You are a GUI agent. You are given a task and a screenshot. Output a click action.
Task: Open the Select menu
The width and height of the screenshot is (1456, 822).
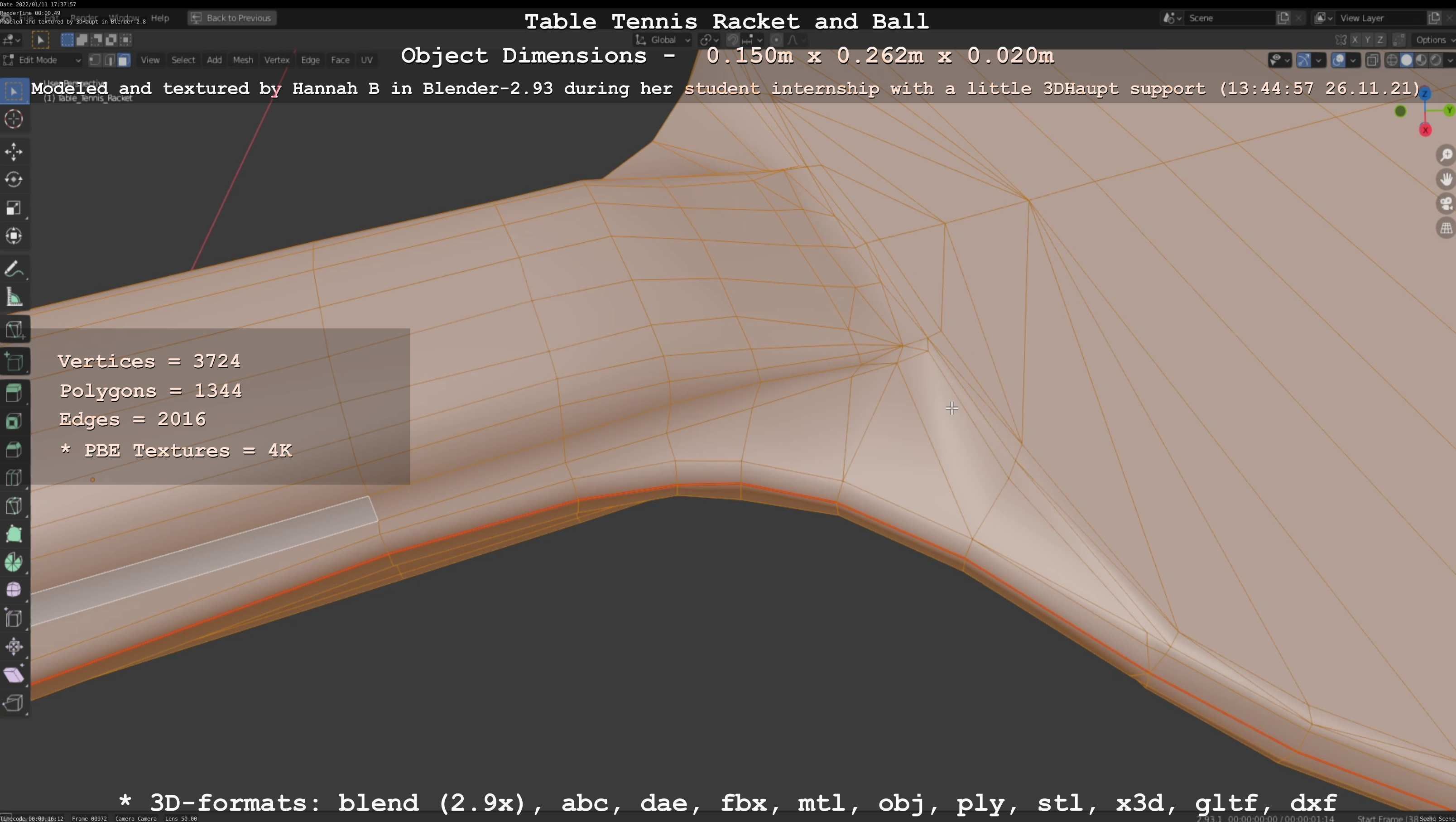point(183,60)
